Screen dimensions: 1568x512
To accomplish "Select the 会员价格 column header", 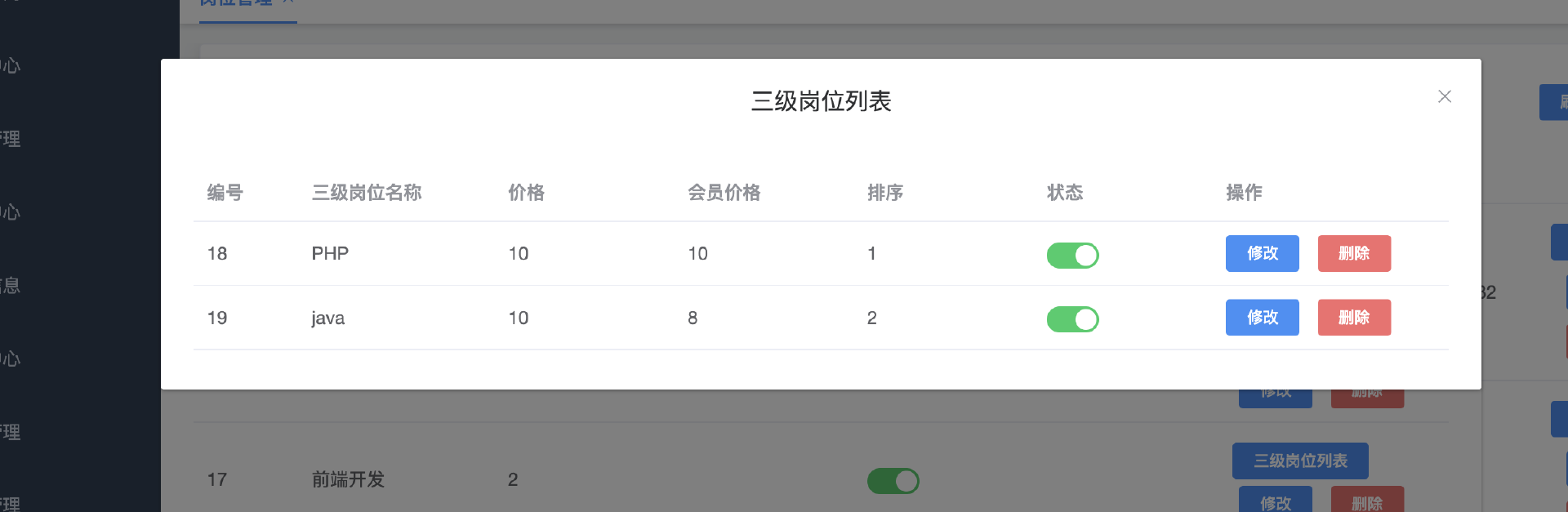I will coord(724,193).
